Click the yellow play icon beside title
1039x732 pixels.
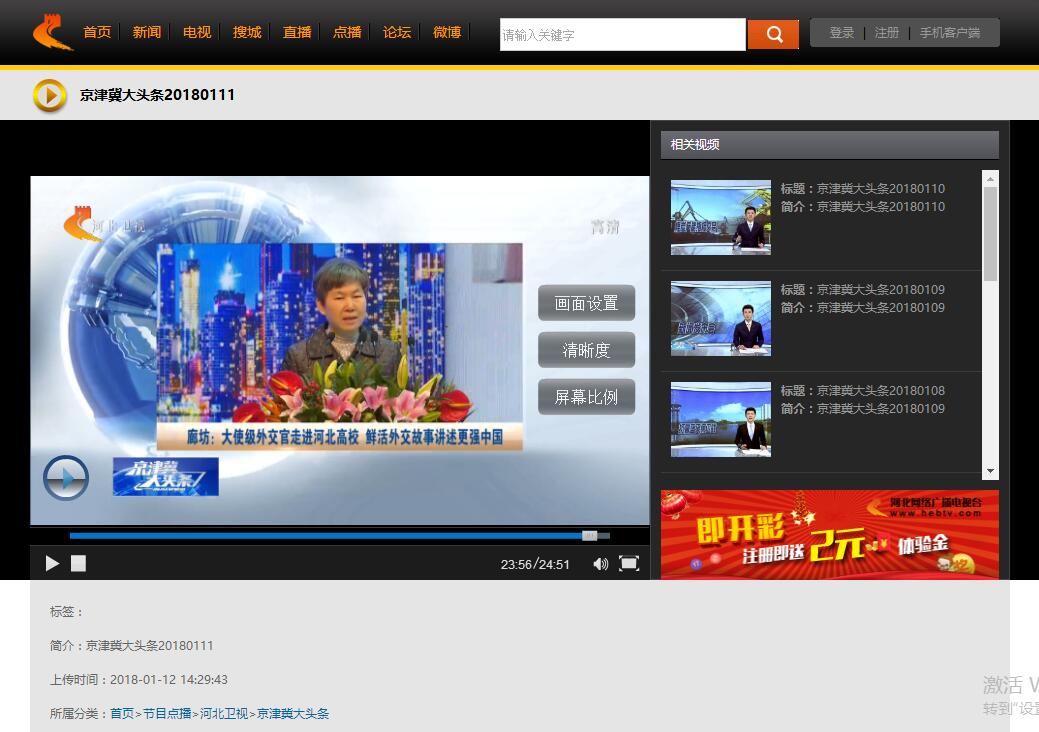tap(50, 95)
